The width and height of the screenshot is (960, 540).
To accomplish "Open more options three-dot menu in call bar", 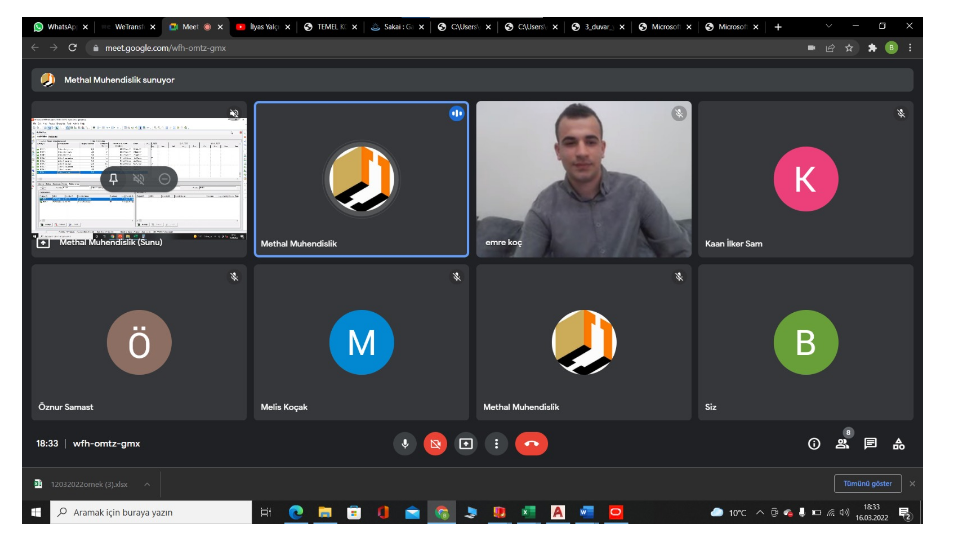I will point(497,444).
